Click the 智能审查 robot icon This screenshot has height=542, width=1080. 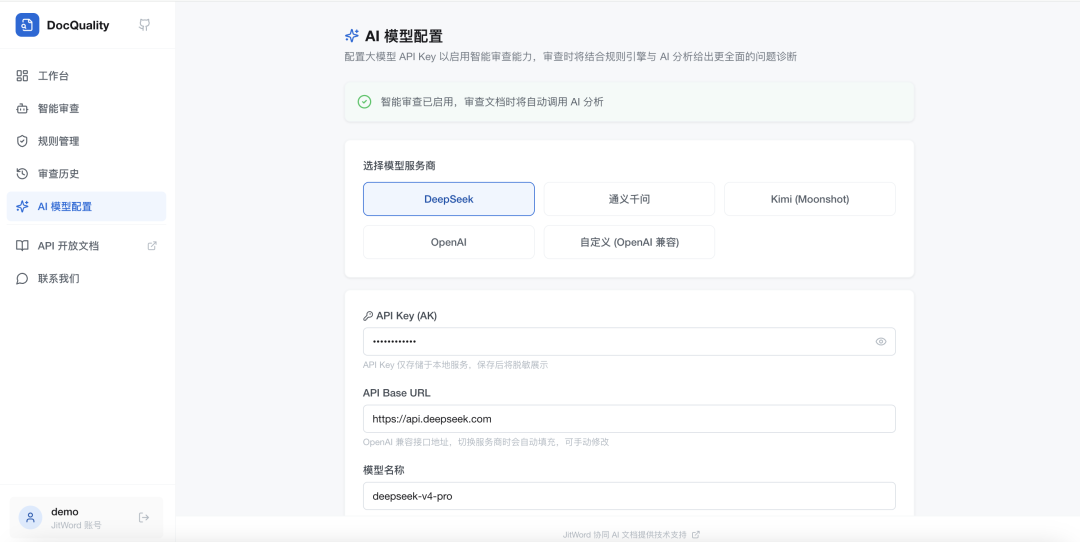22,108
